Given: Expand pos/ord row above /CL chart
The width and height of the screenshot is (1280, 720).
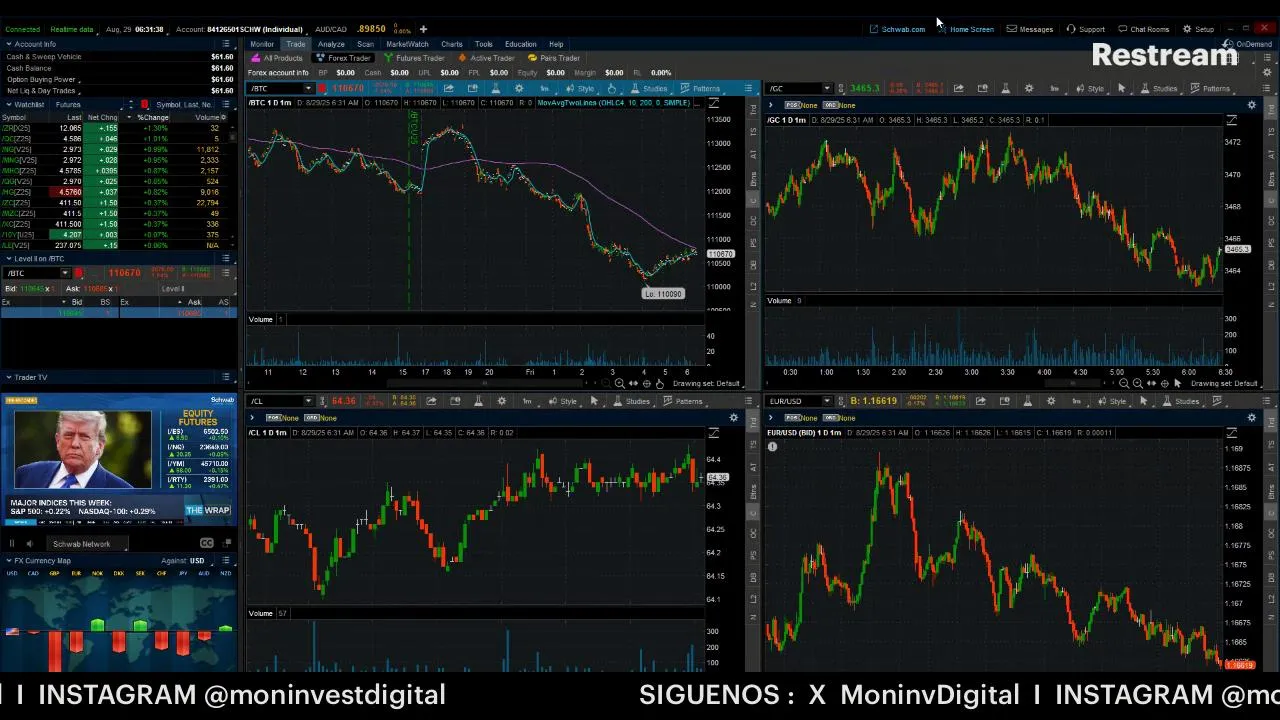Looking at the screenshot, I should (x=252, y=417).
